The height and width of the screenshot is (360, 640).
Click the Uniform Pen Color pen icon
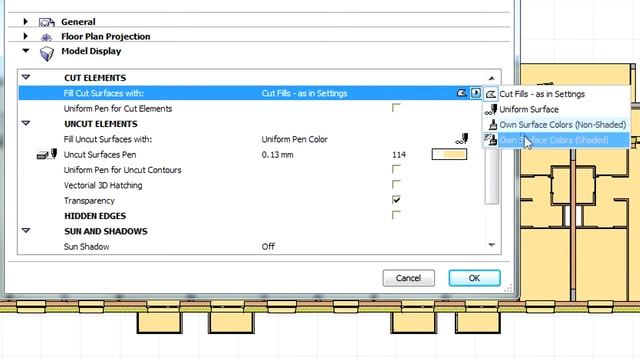462,139
